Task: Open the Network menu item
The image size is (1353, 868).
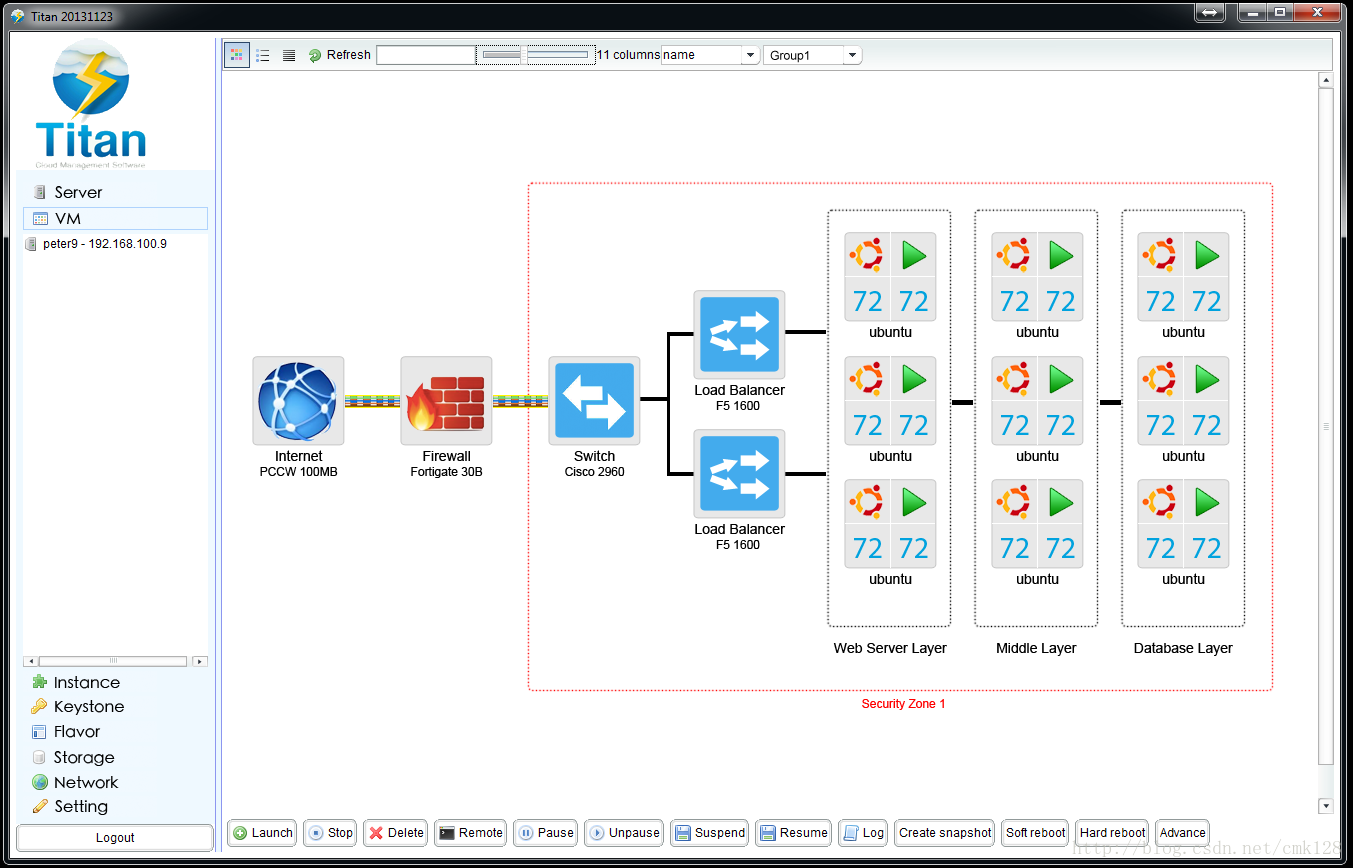Action: pos(75,782)
